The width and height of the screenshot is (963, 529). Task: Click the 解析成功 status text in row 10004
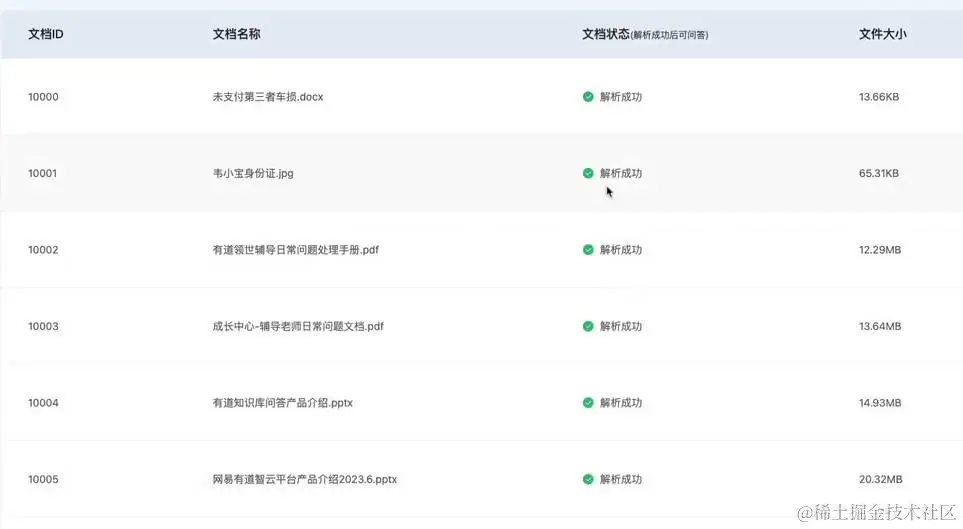click(x=621, y=402)
